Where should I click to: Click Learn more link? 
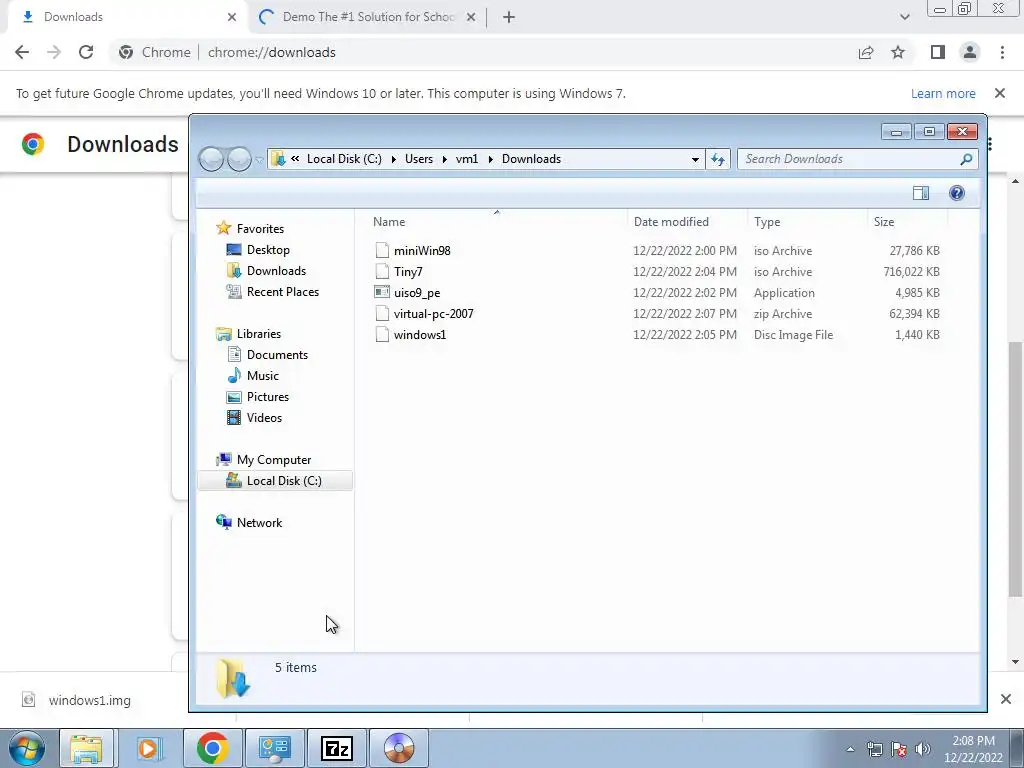point(943,93)
